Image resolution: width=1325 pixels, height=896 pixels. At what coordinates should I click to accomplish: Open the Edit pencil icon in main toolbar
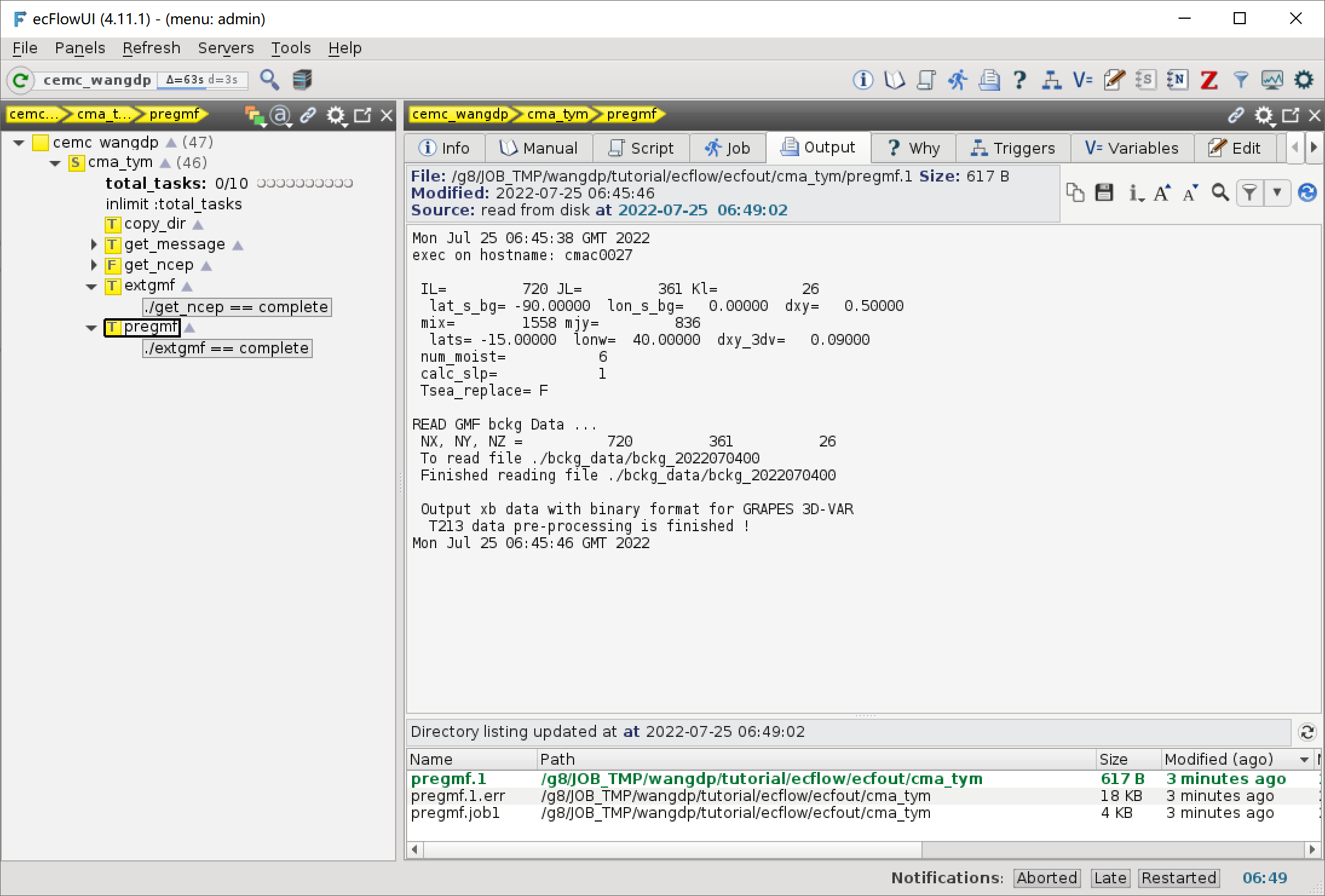(1114, 80)
